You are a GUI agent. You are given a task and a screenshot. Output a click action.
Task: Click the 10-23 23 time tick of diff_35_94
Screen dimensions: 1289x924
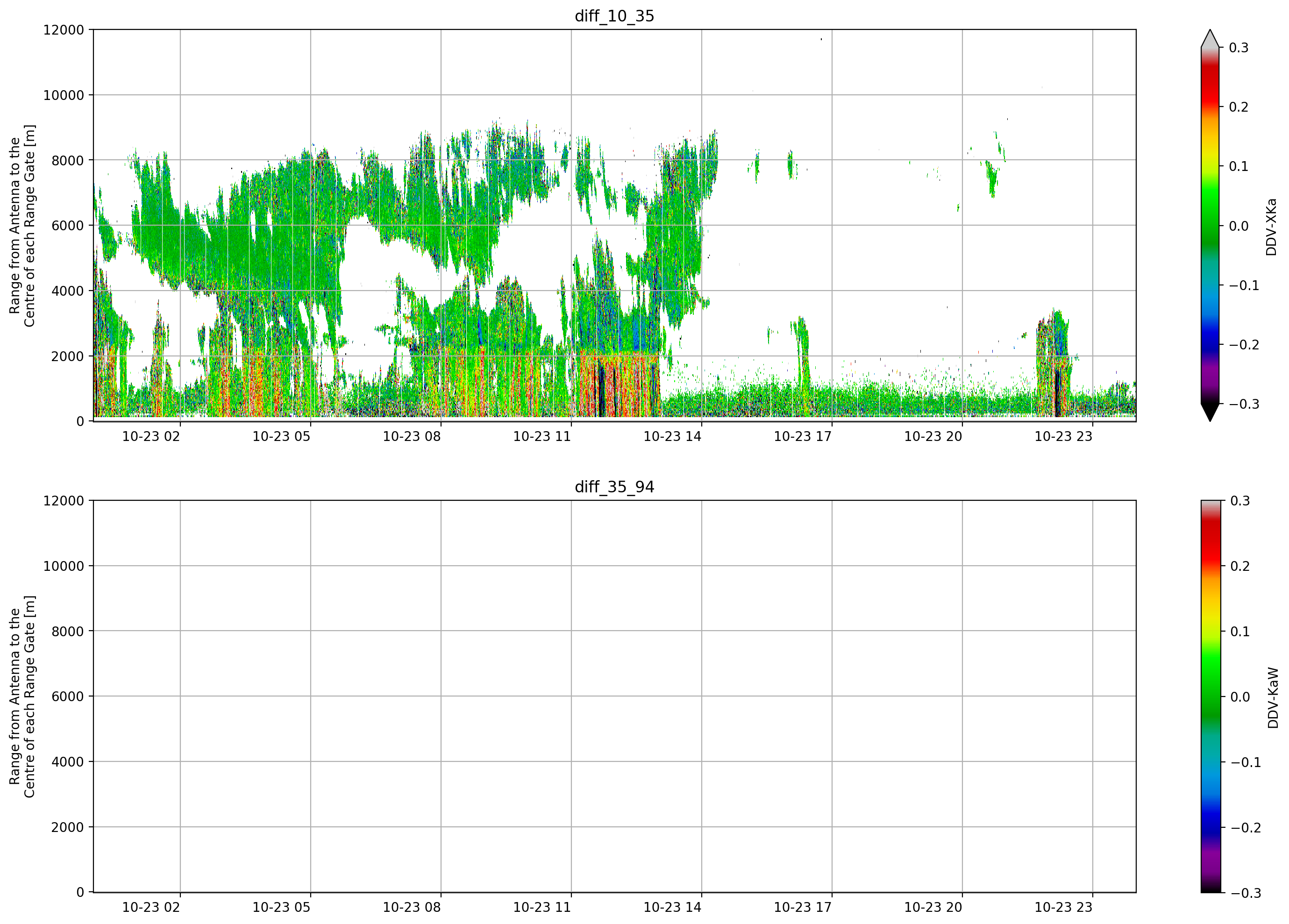pyautogui.click(x=1063, y=908)
